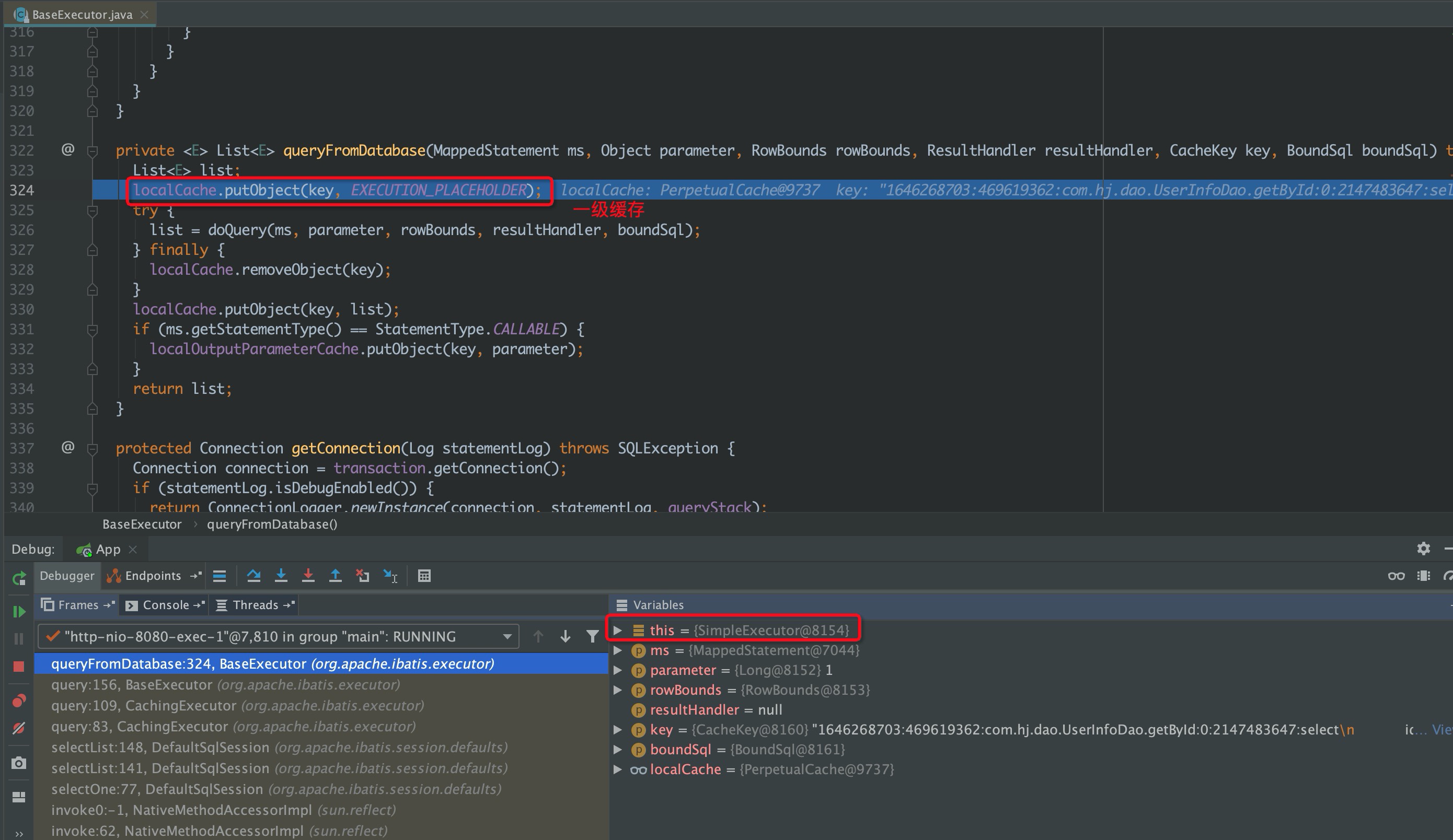Click the Run to Cursor icon

[390, 576]
